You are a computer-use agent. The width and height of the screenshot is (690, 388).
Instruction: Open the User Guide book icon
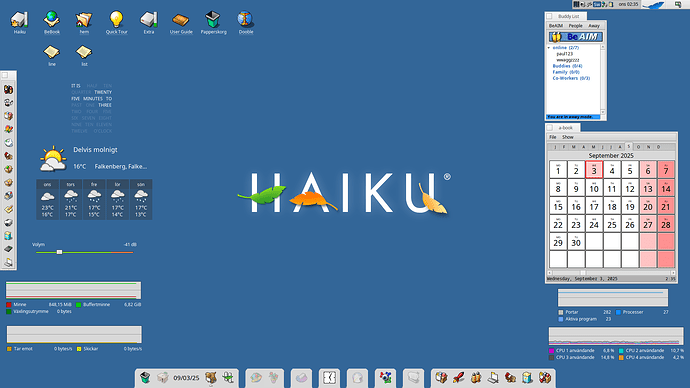(x=181, y=20)
